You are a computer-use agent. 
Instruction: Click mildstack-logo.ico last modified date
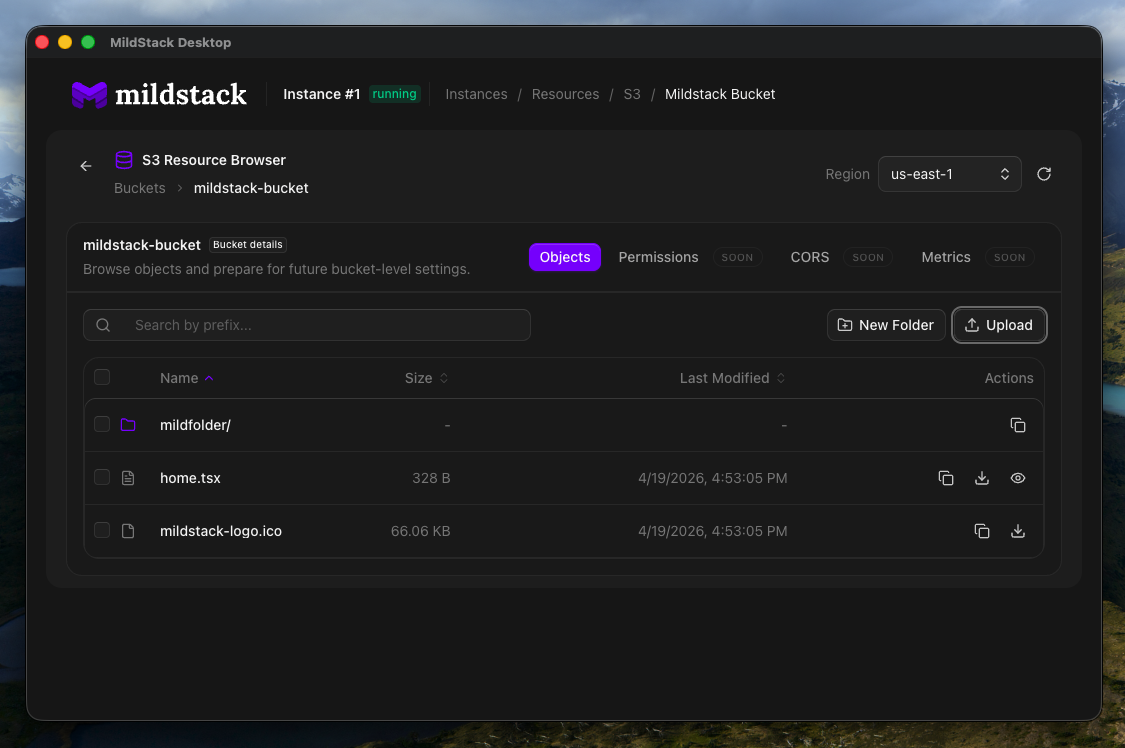712,531
